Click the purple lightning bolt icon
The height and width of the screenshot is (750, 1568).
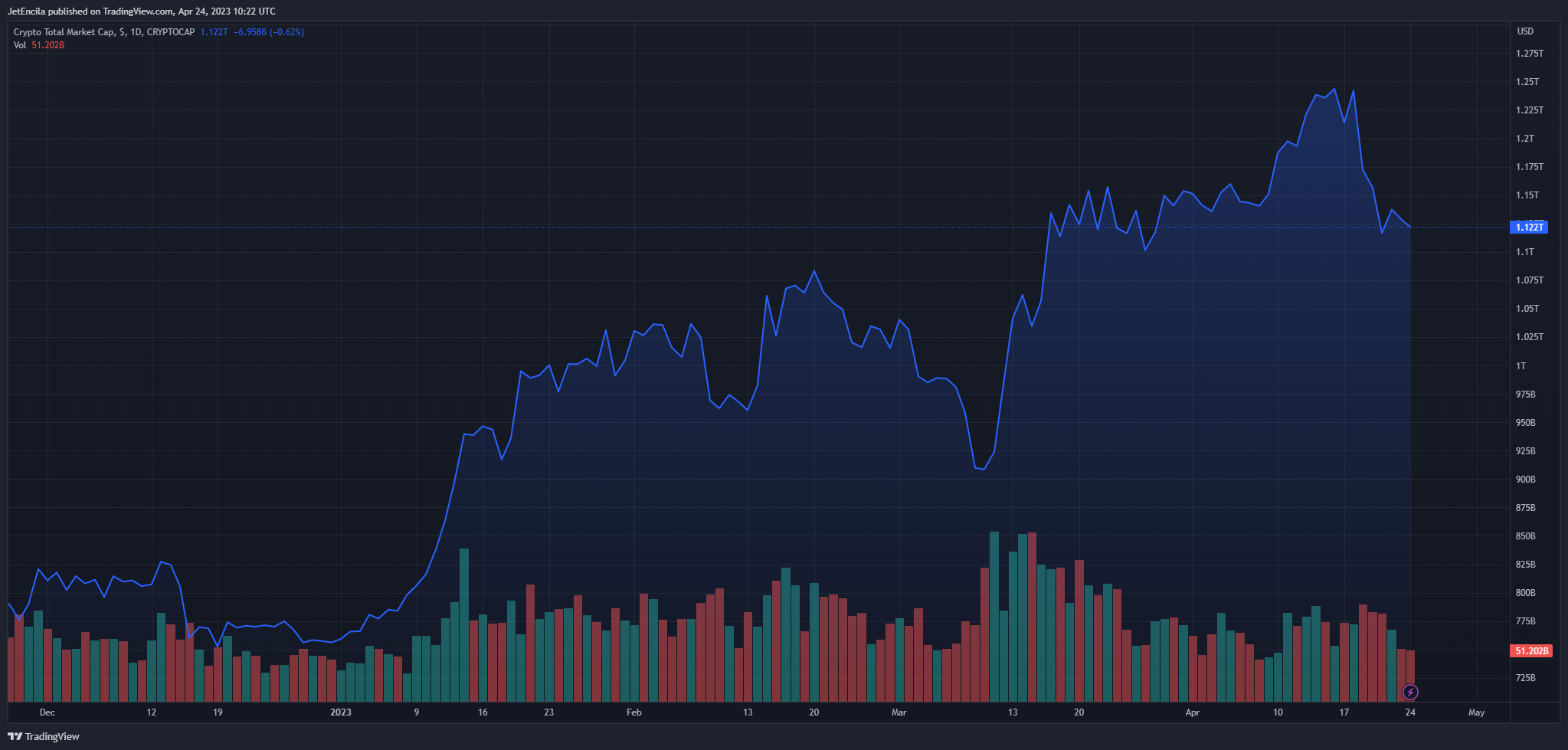(1410, 693)
